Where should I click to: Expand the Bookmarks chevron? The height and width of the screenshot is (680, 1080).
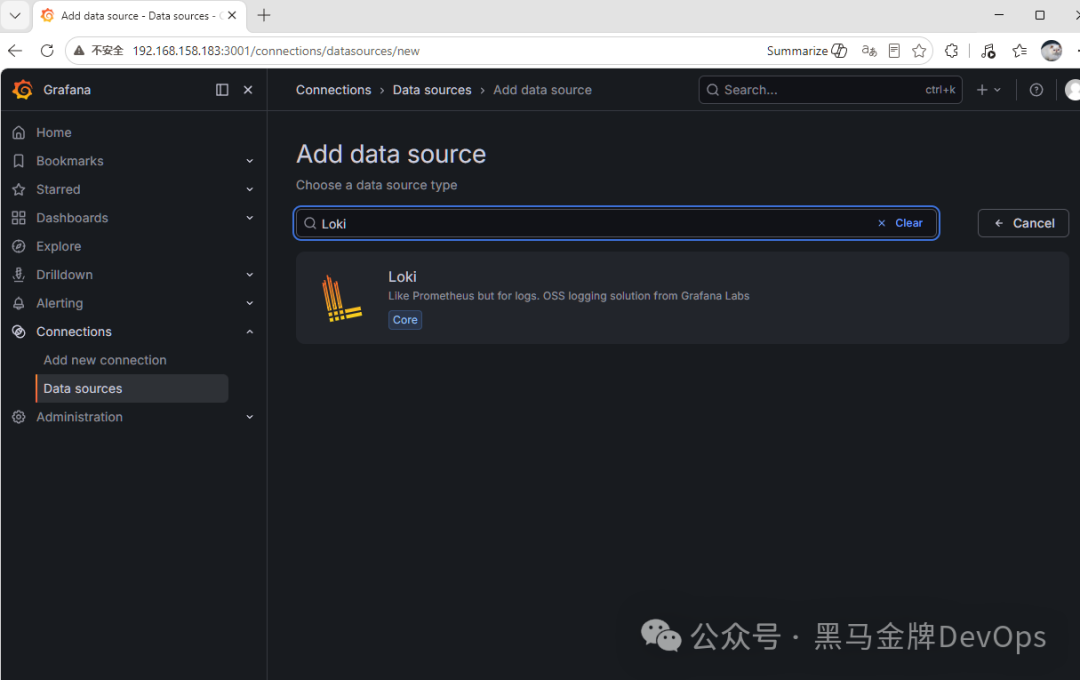(249, 161)
